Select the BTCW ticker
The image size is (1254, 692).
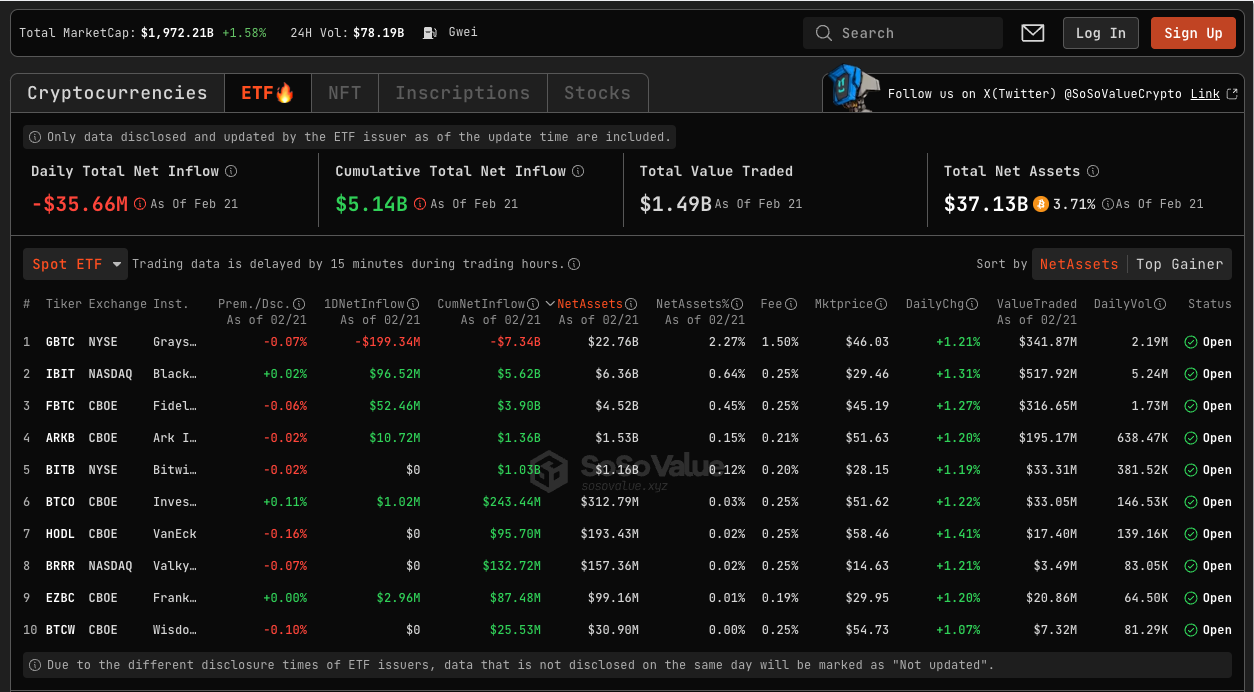pyautogui.click(x=60, y=630)
